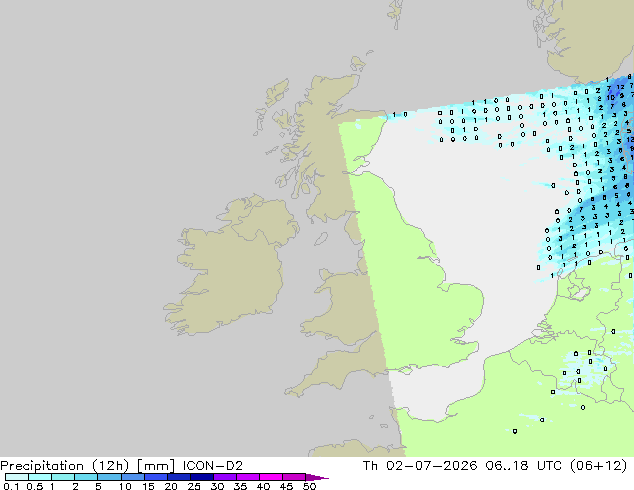Click the legend label '40'

pos(263,486)
